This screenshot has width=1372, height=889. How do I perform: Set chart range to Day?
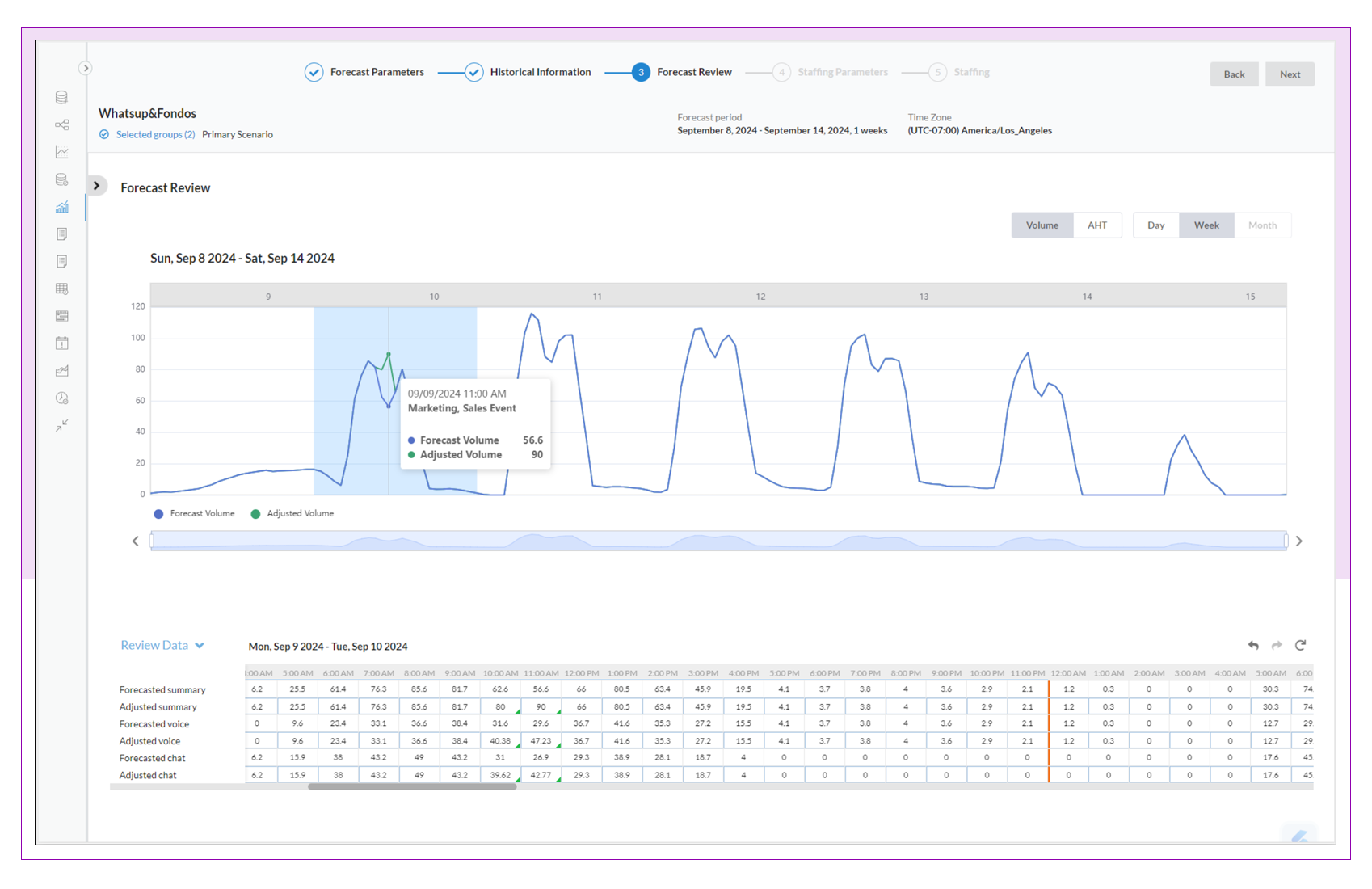[1156, 225]
